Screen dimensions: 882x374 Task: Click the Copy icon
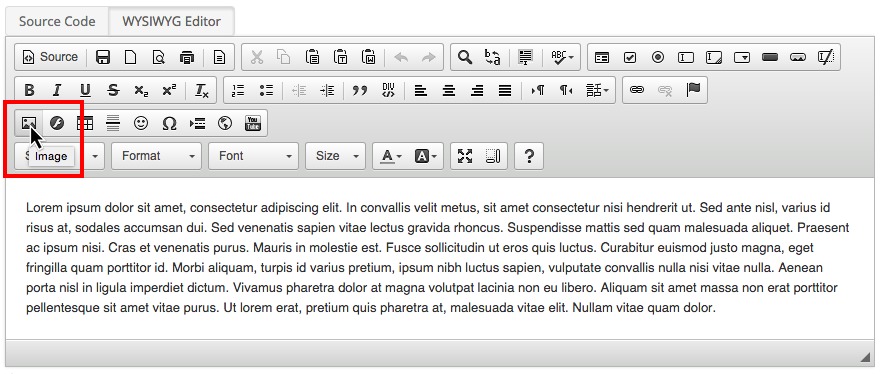point(284,57)
